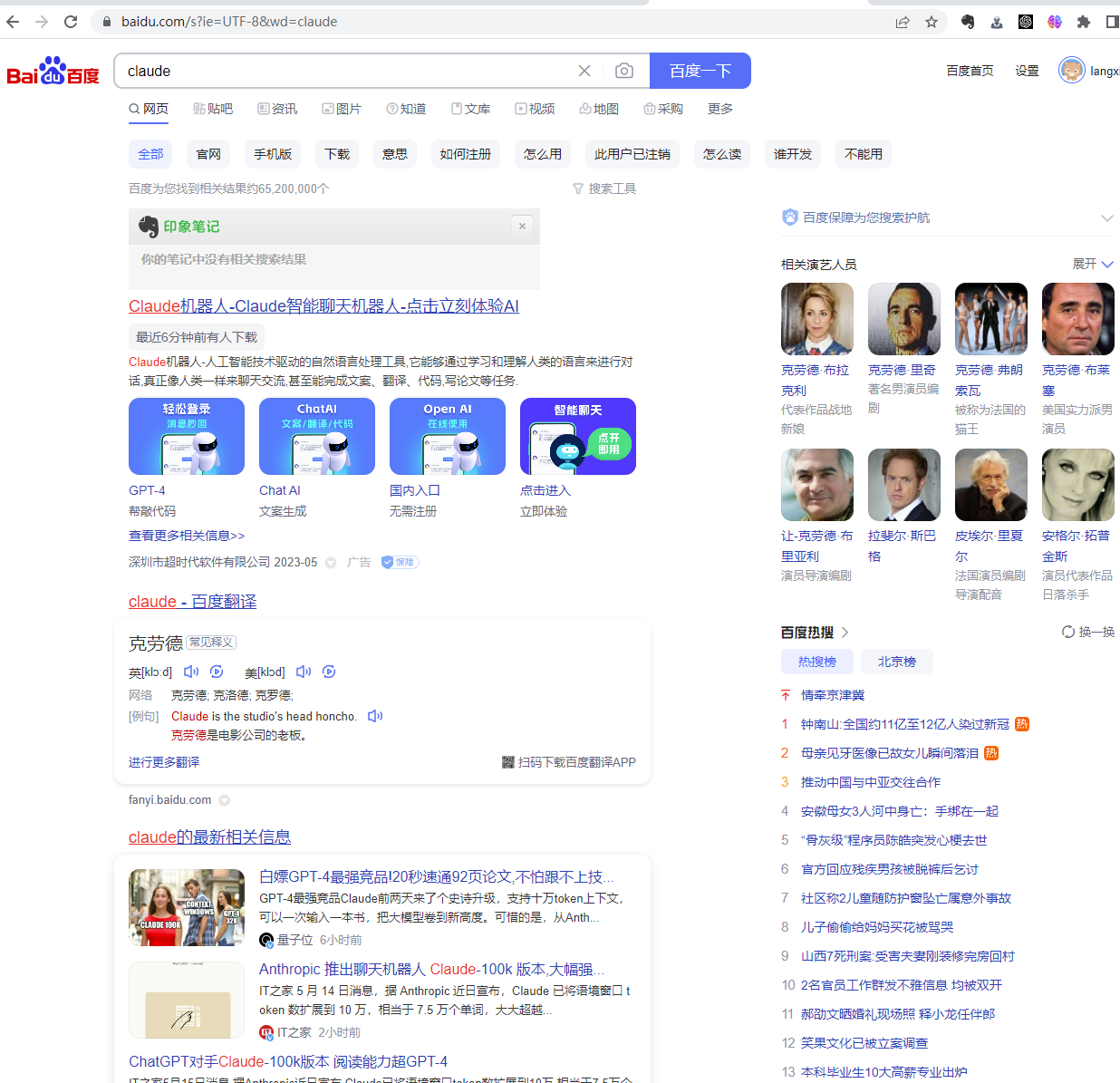Click 常见释义 tag beside 克劳德
The image size is (1120, 1083).
pos(211,643)
